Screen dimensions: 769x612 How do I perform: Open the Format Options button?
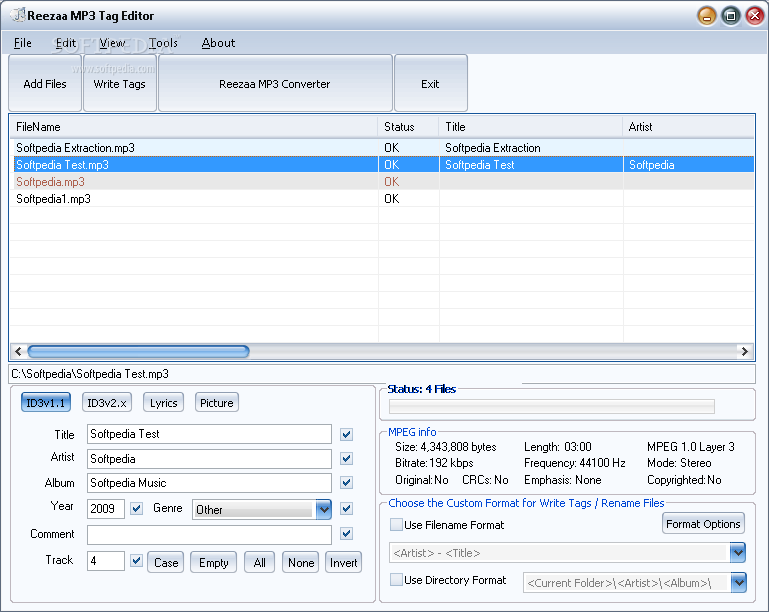coord(703,524)
